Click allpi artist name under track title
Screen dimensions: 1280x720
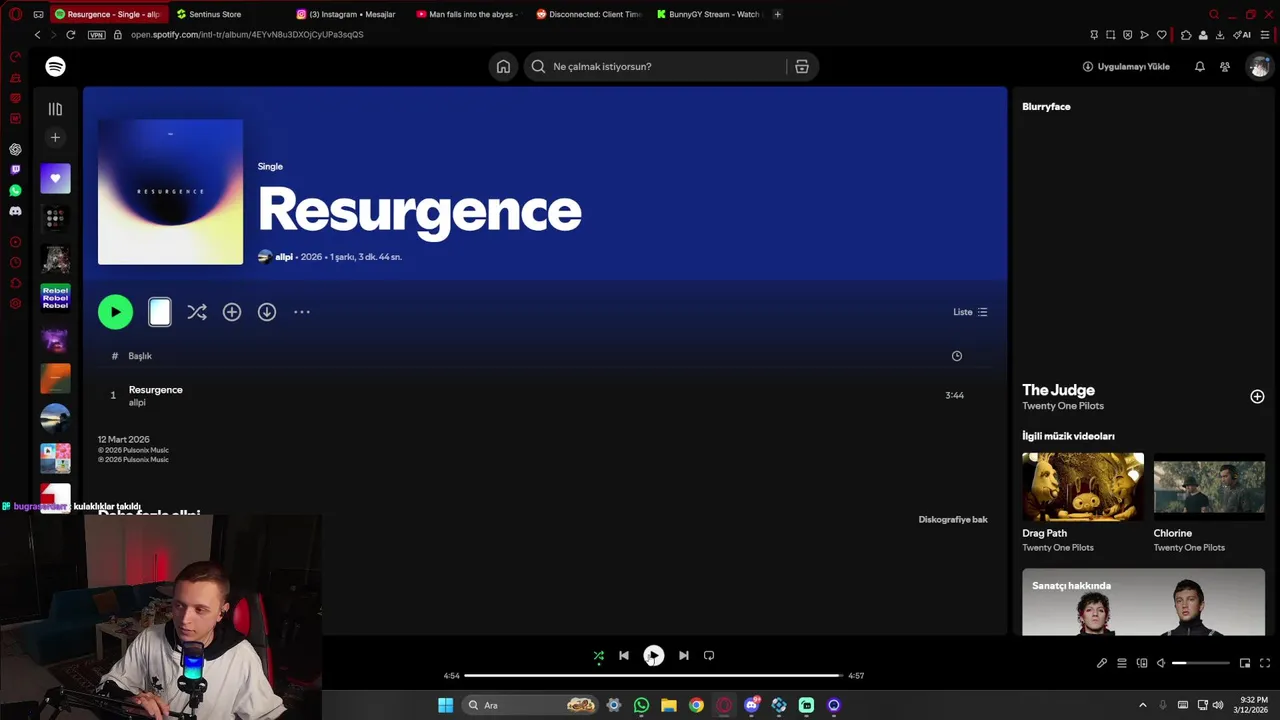pyautogui.click(x=137, y=403)
